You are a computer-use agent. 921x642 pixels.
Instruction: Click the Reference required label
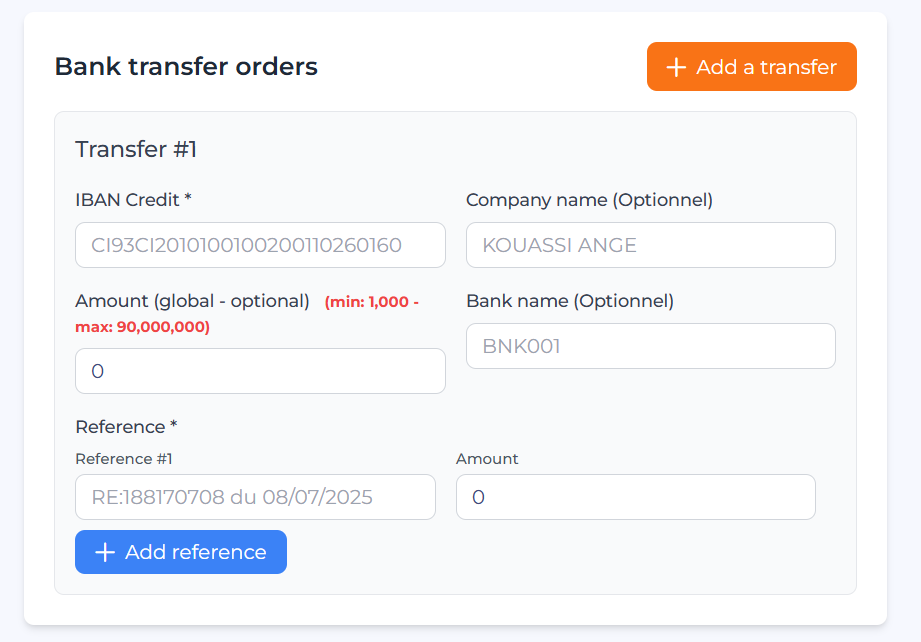[x=126, y=426]
